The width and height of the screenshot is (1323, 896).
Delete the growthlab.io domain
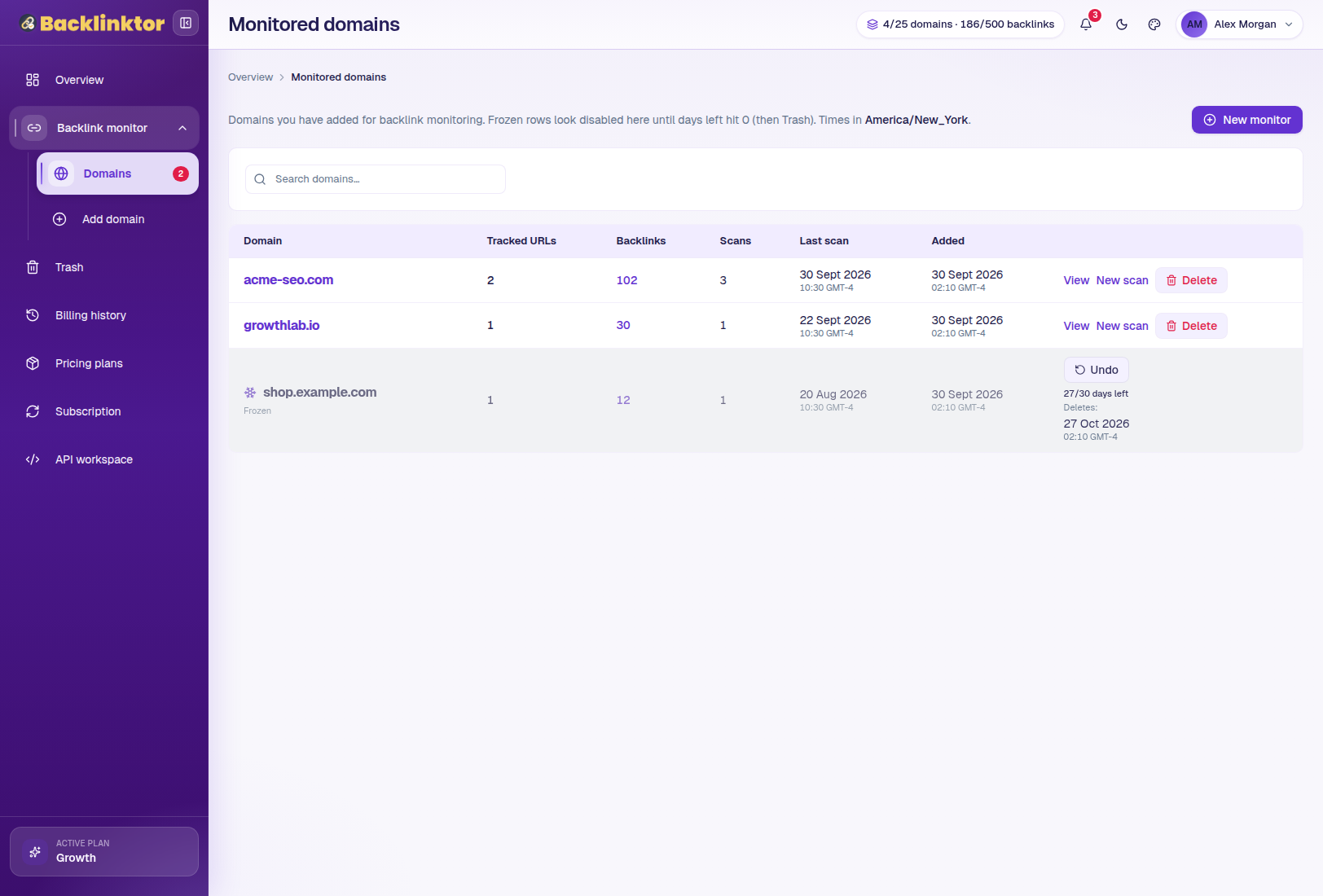1191,326
